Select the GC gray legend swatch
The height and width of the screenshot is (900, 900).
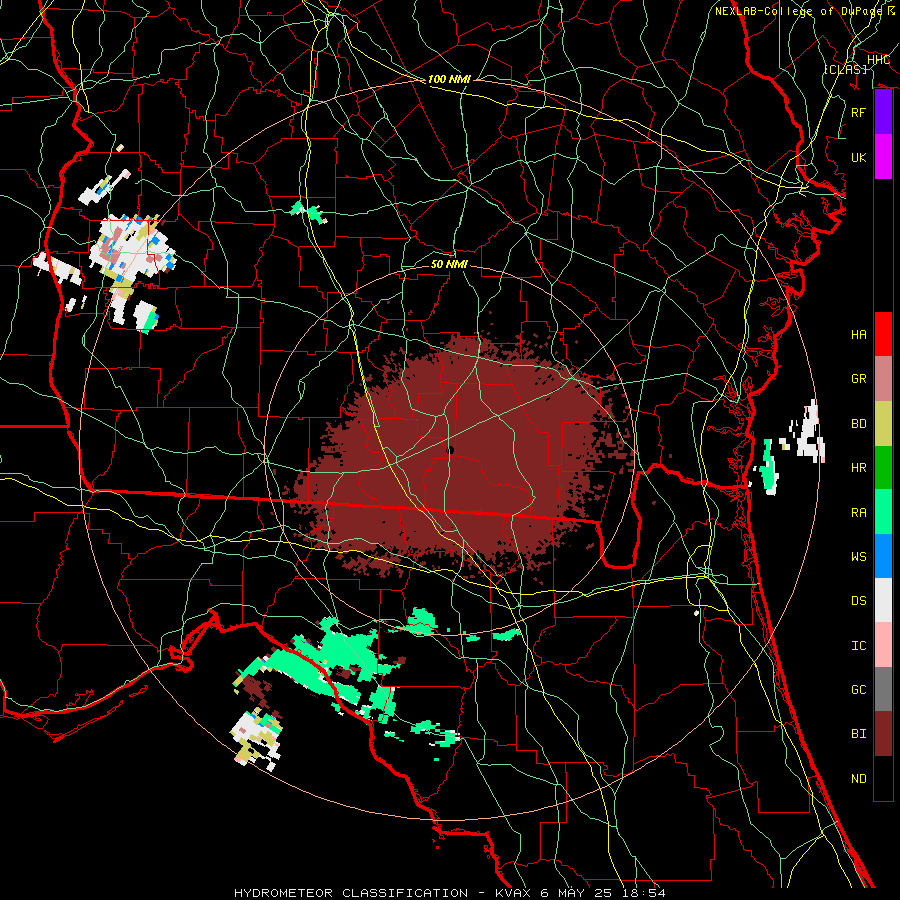click(883, 689)
